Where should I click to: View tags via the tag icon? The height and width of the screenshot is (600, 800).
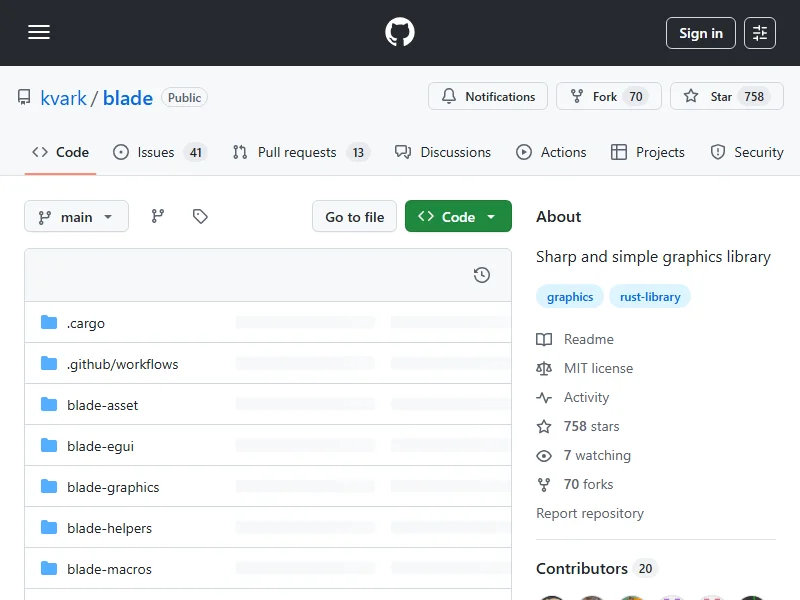200,216
